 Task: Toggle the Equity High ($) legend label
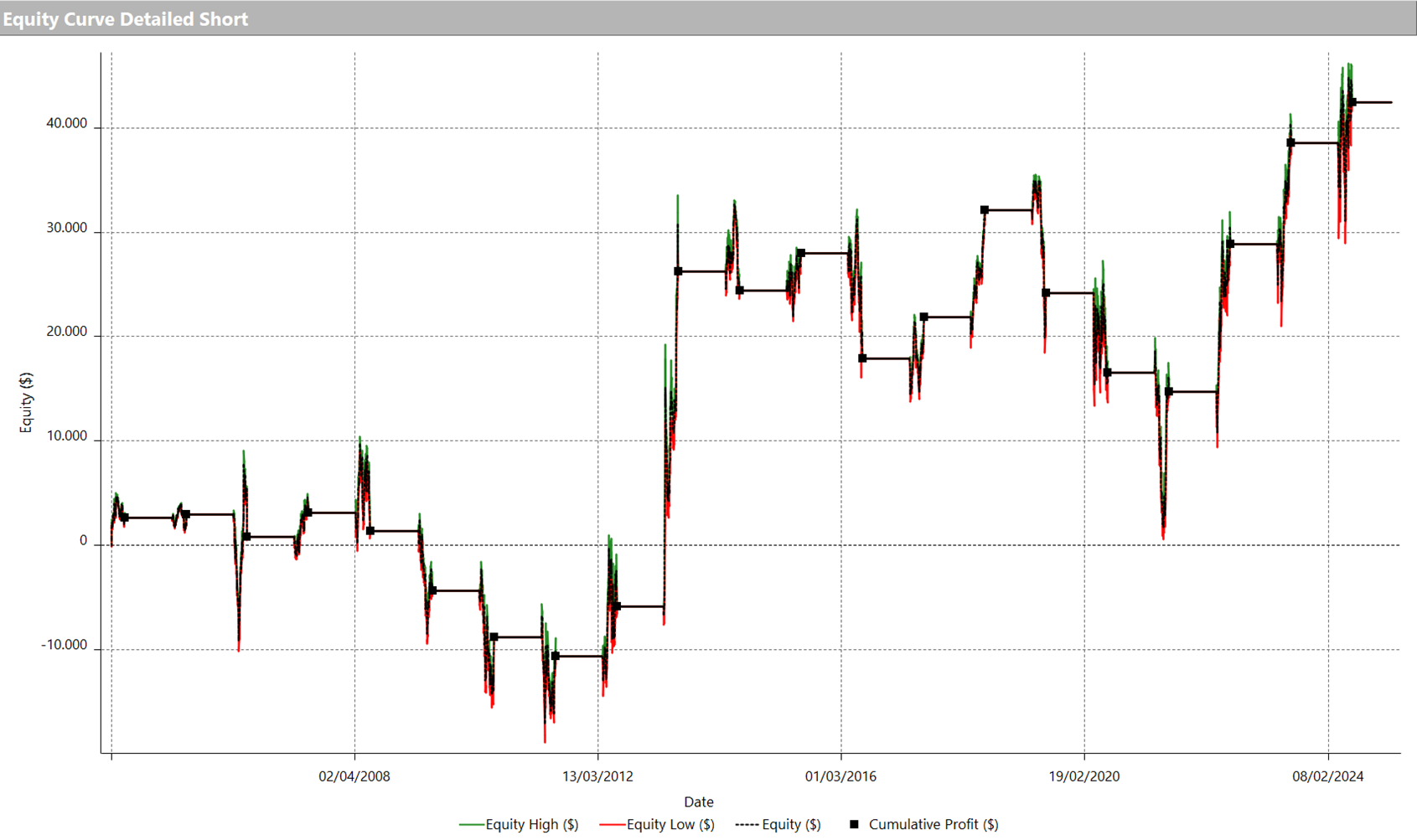tap(532, 825)
